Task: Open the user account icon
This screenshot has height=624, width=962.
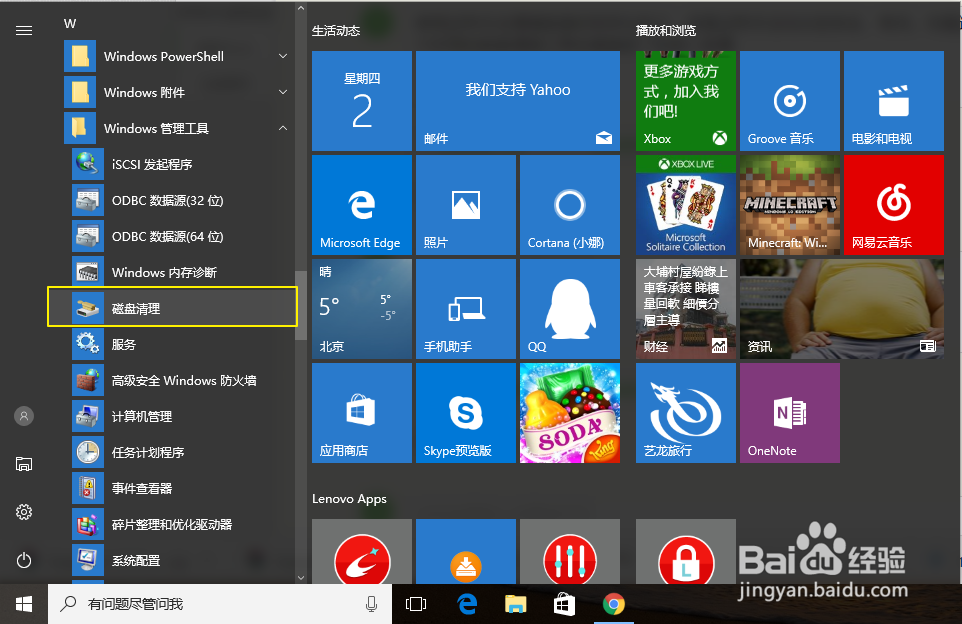Action: [24, 416]
